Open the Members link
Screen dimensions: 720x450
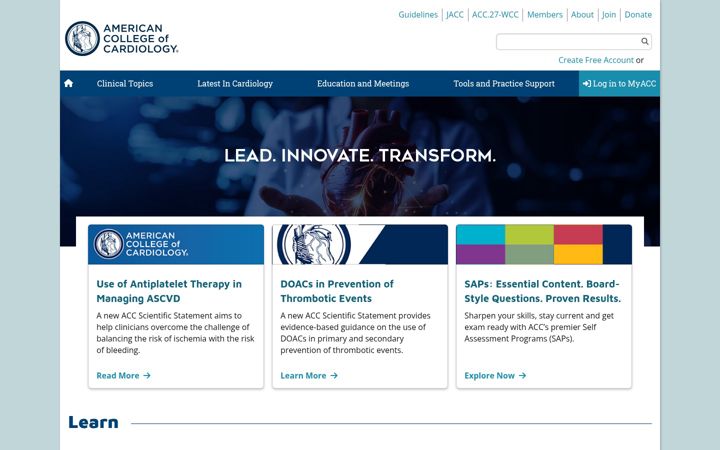pyautogui.click(x=545, y=15)
